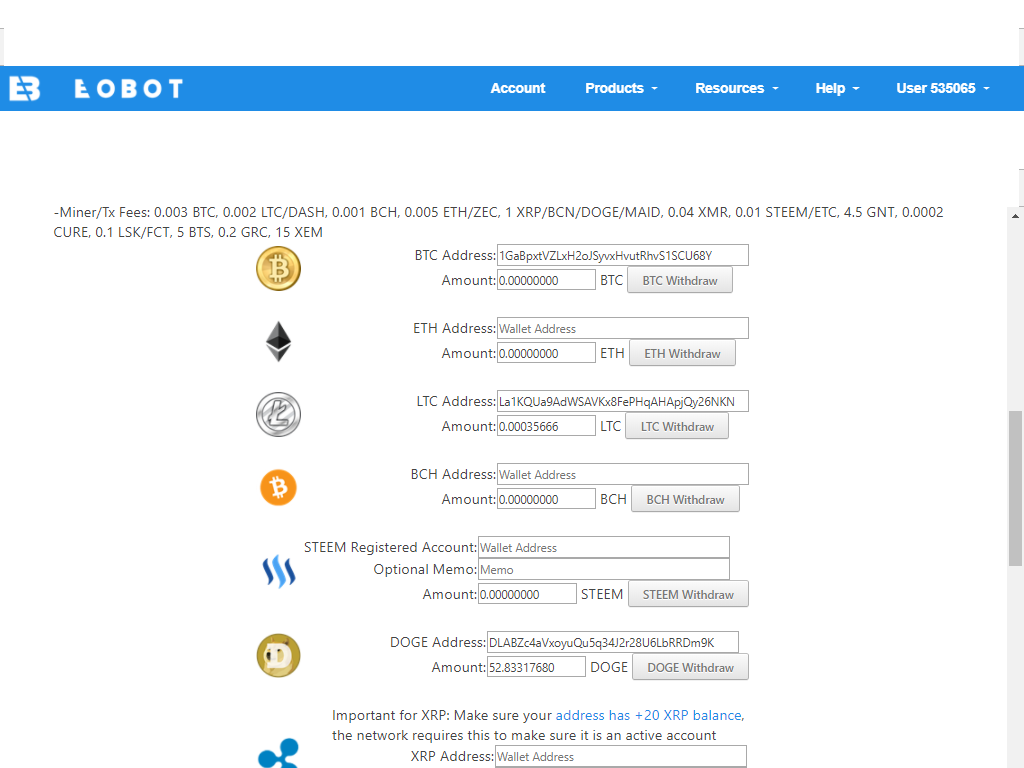Expand the Resources dropdown menu
This screenshot has height=768, width=1024.
737,88
